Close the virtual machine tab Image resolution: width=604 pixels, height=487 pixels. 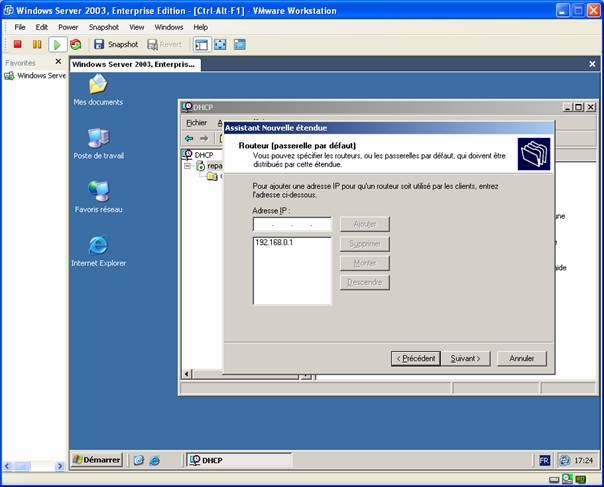[592, 64]
